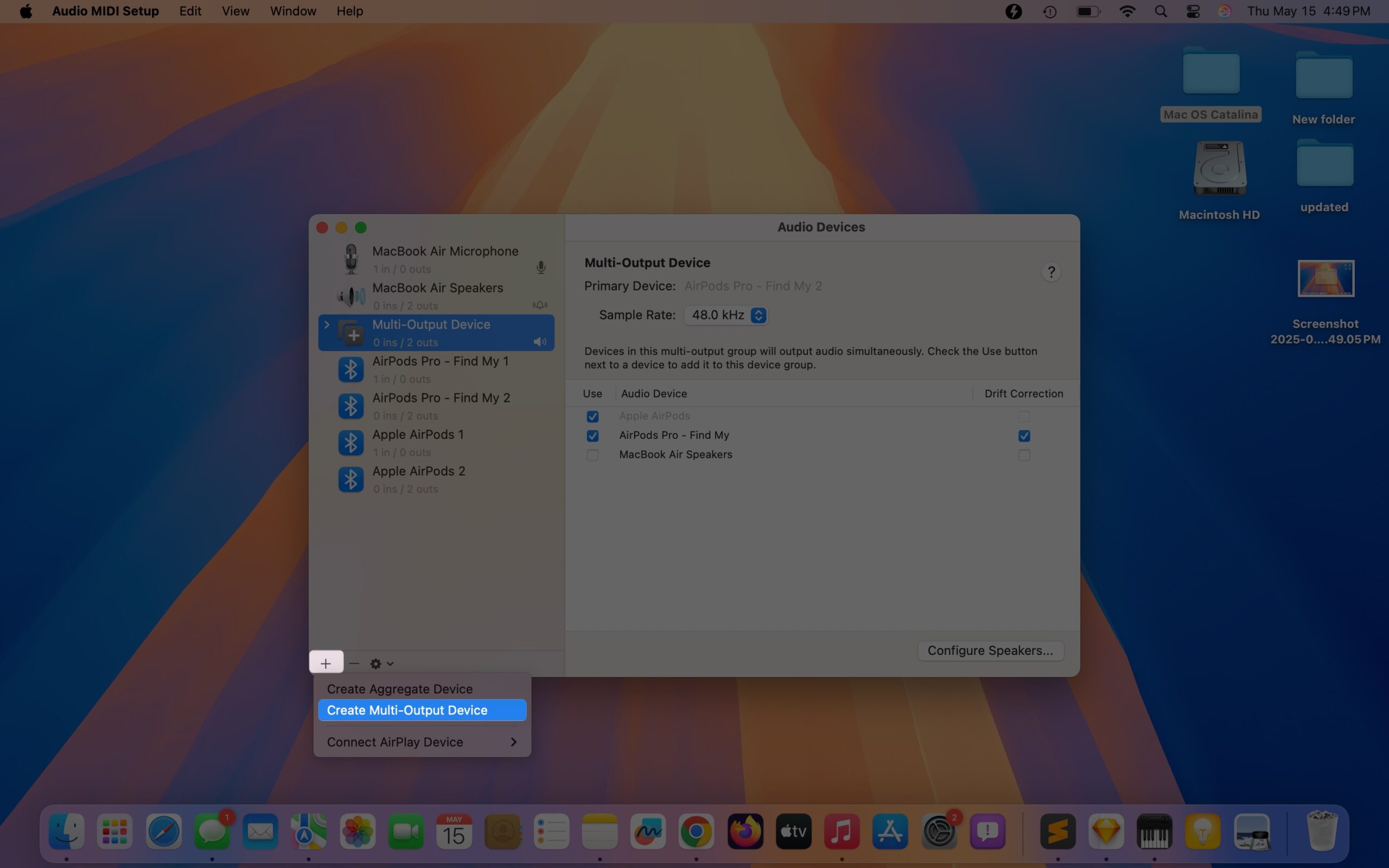Screen dimensions: 1389x868
Task: Click the gear action menu at window bottom
Action: 376,663
